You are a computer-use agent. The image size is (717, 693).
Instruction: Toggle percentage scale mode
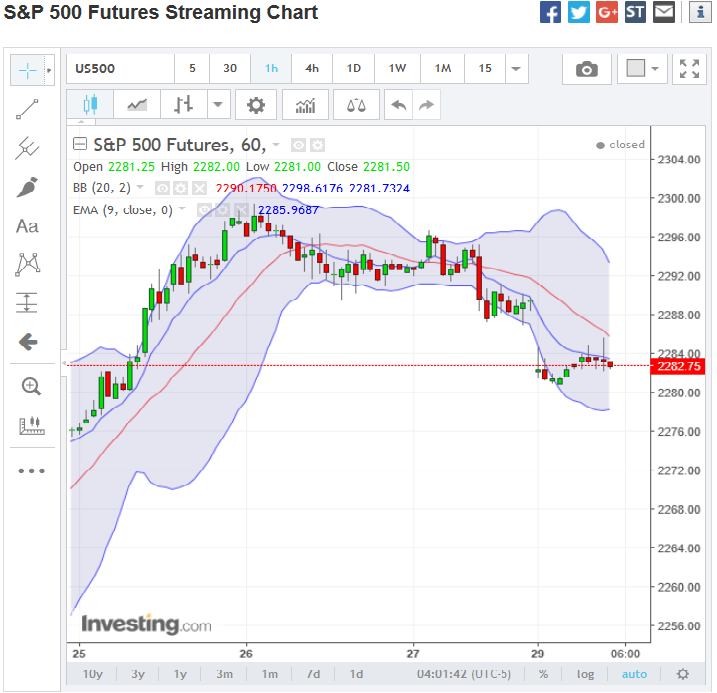click(542, 674)
